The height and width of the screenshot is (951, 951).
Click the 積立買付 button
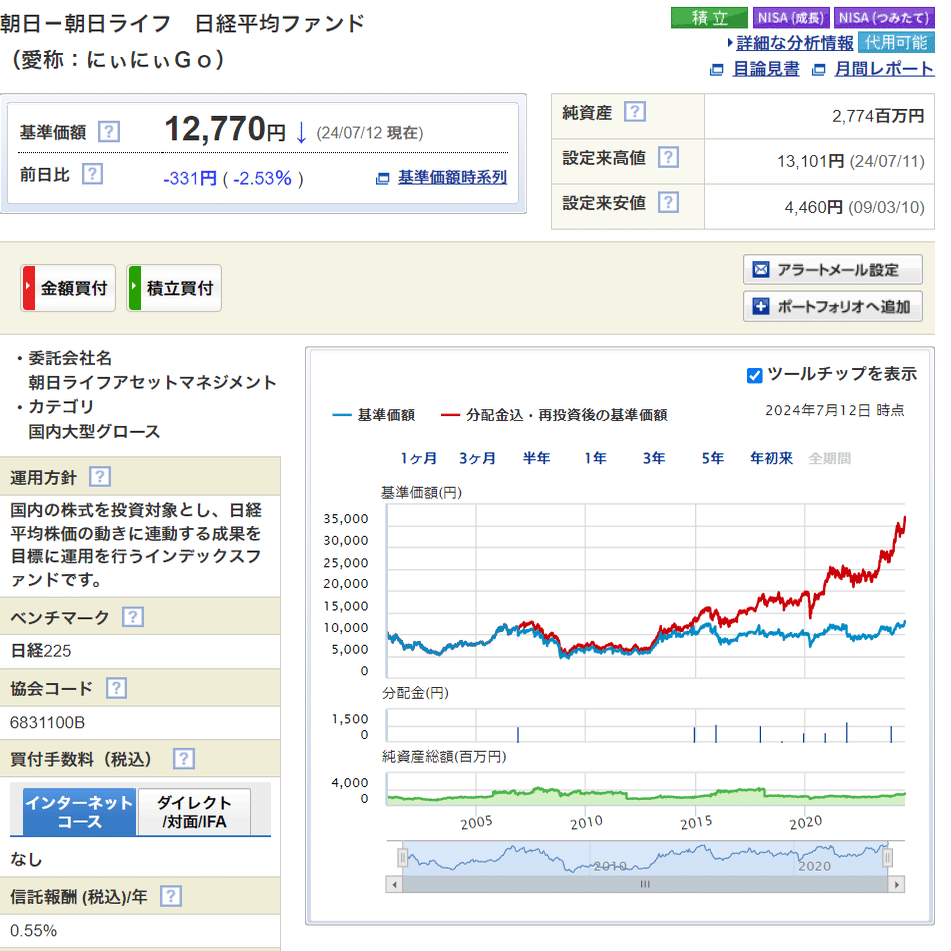point(174,288)
